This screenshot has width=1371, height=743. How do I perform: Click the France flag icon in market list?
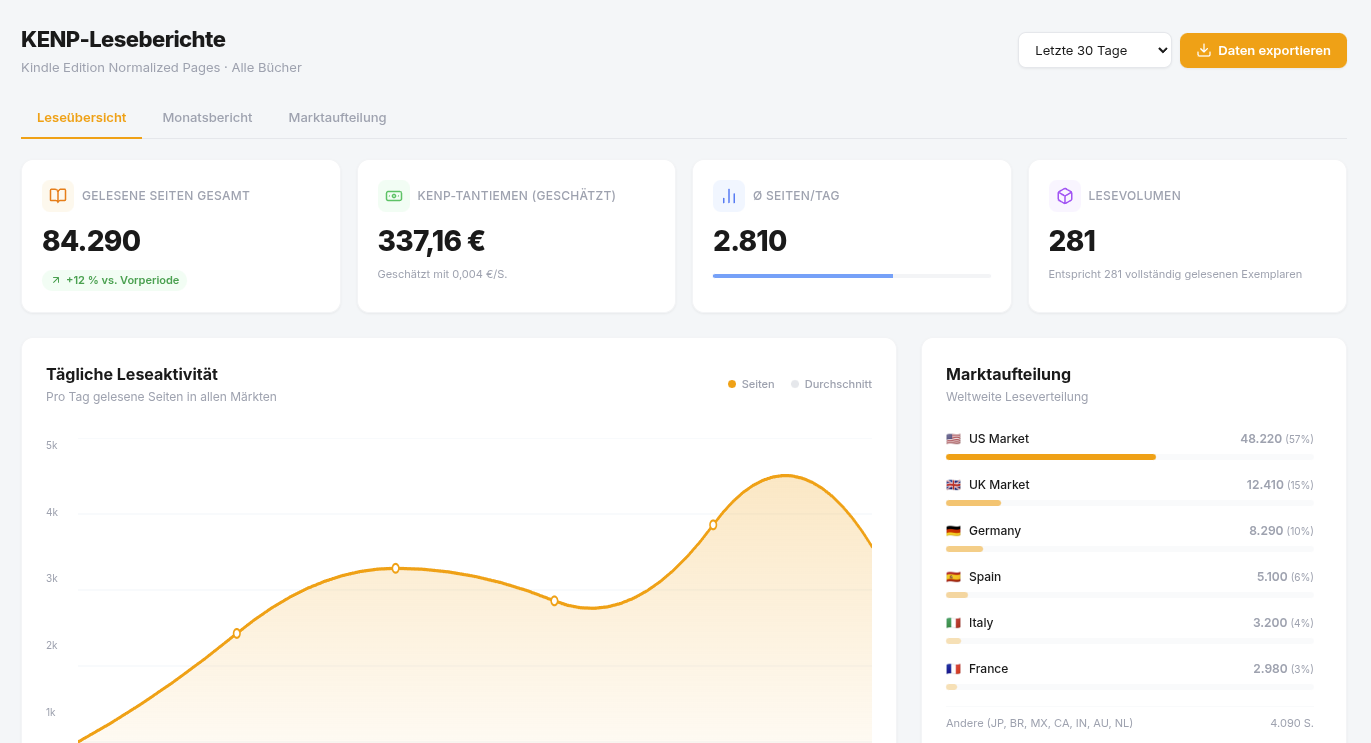953,669
